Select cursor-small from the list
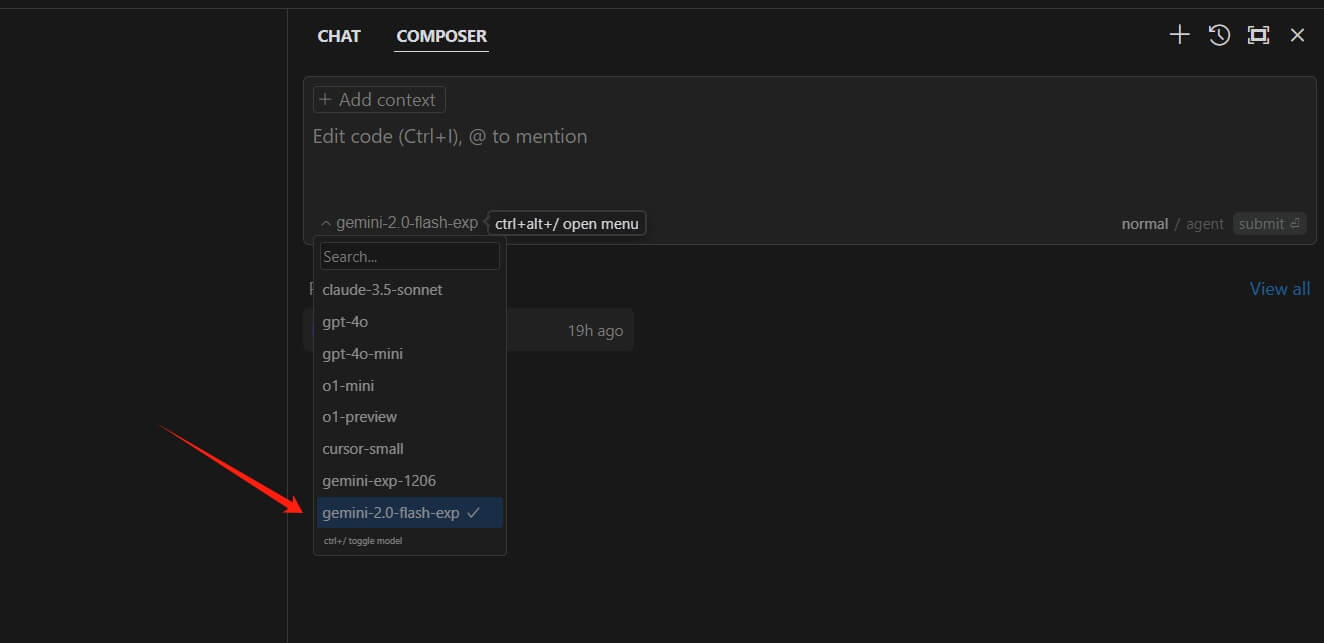This screenshot has width=1324, height=643. coord(362,448)
